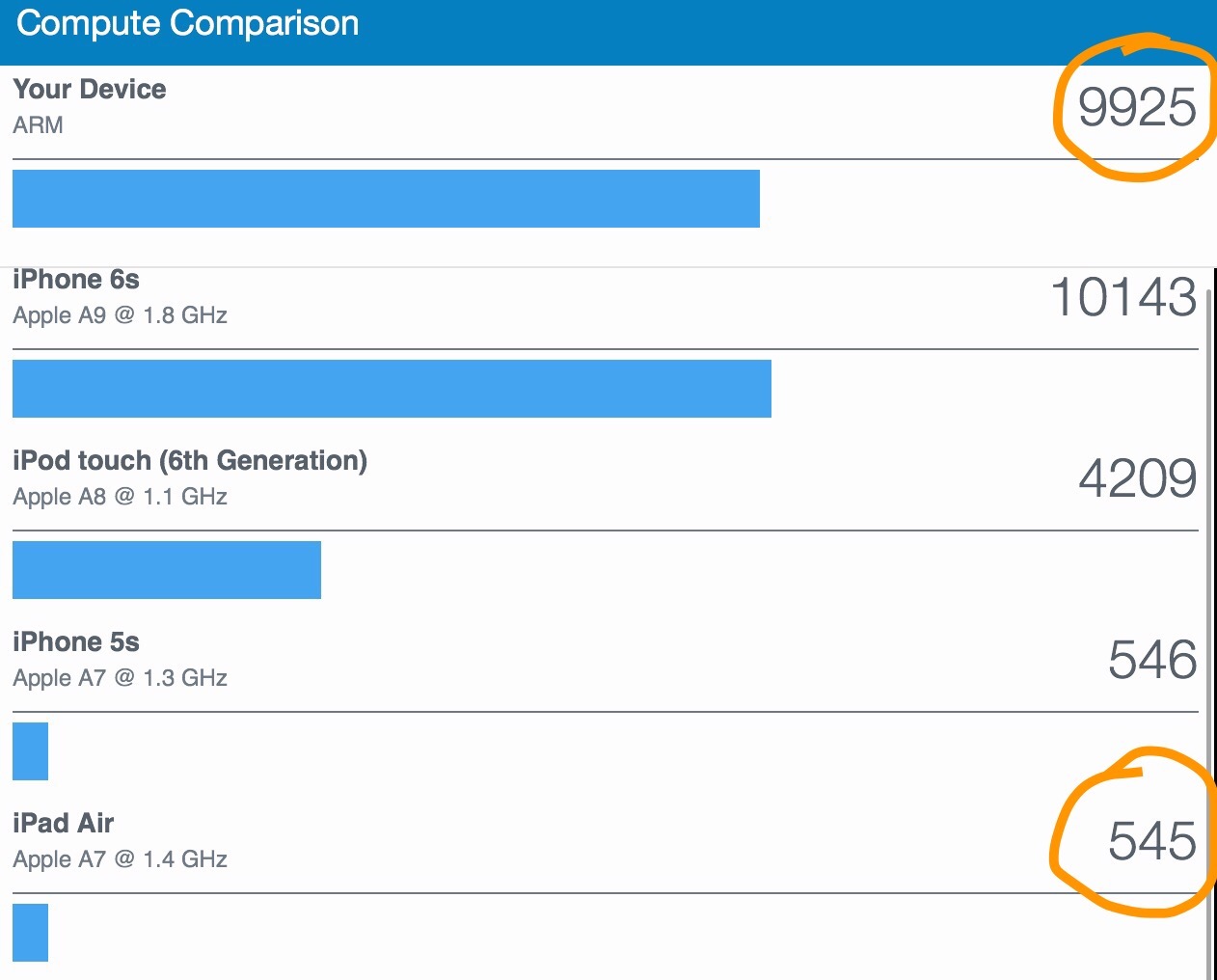Click the ARM processor subtitle
The width and height of the screenshot is (1217, 980).
click(39, 125)
